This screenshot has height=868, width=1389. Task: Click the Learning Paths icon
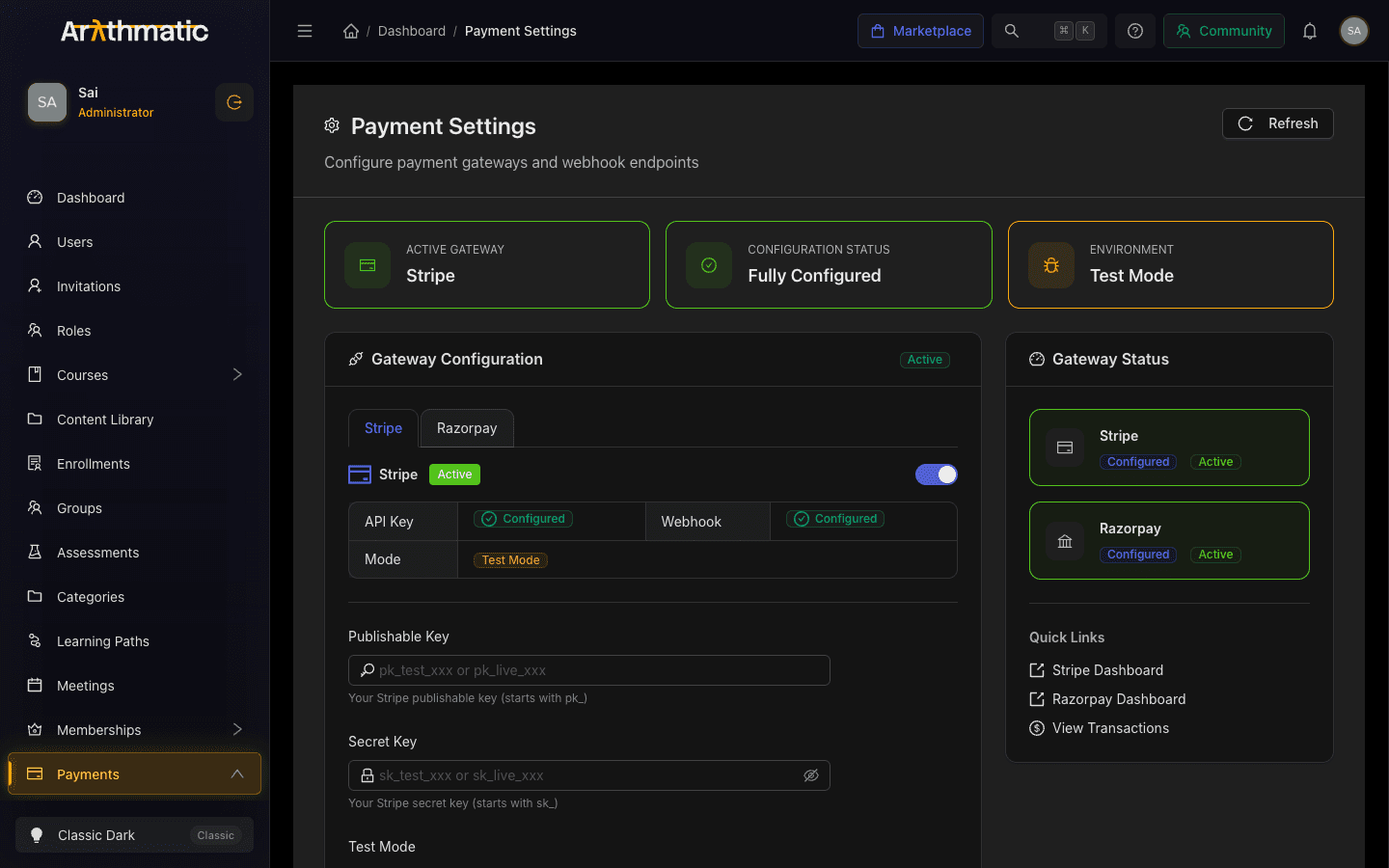pyautogui.click(x=35, y=641)
